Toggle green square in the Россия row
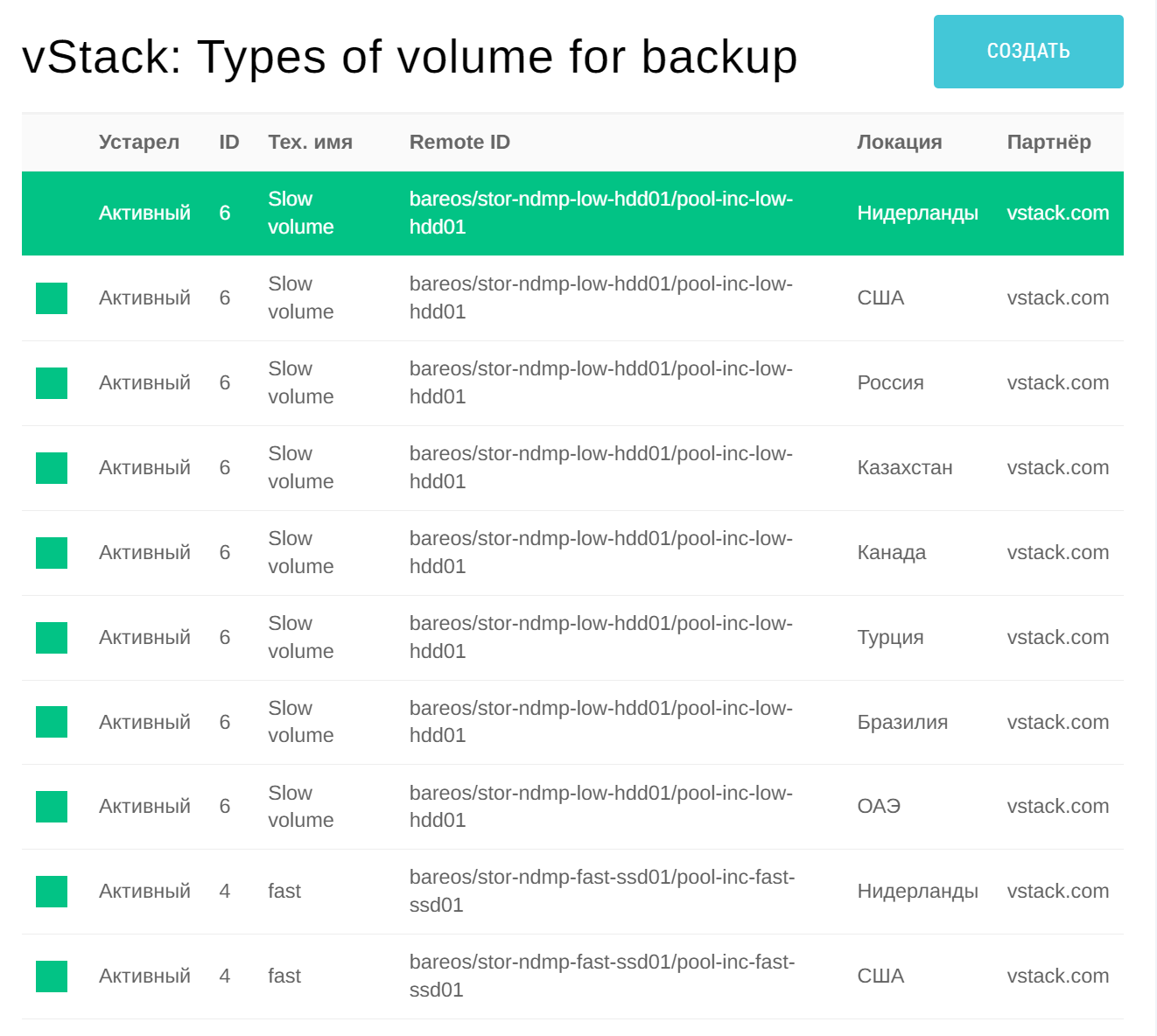Screen dimensions: 1157x1036 pos(52,383)
